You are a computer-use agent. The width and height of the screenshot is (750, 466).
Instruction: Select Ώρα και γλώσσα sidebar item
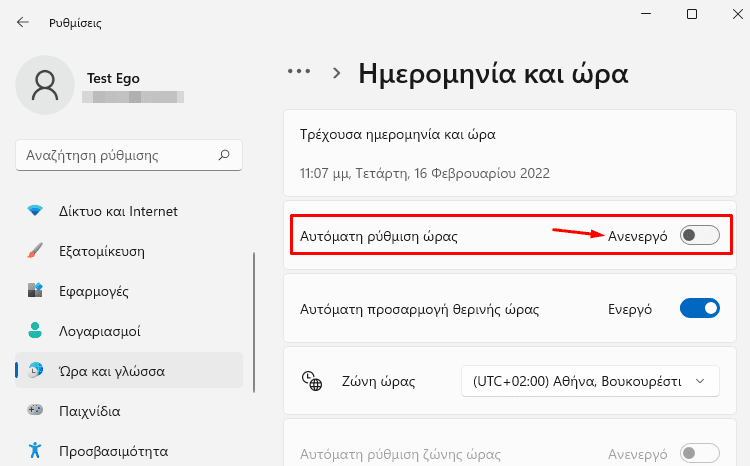click(129, 370)
